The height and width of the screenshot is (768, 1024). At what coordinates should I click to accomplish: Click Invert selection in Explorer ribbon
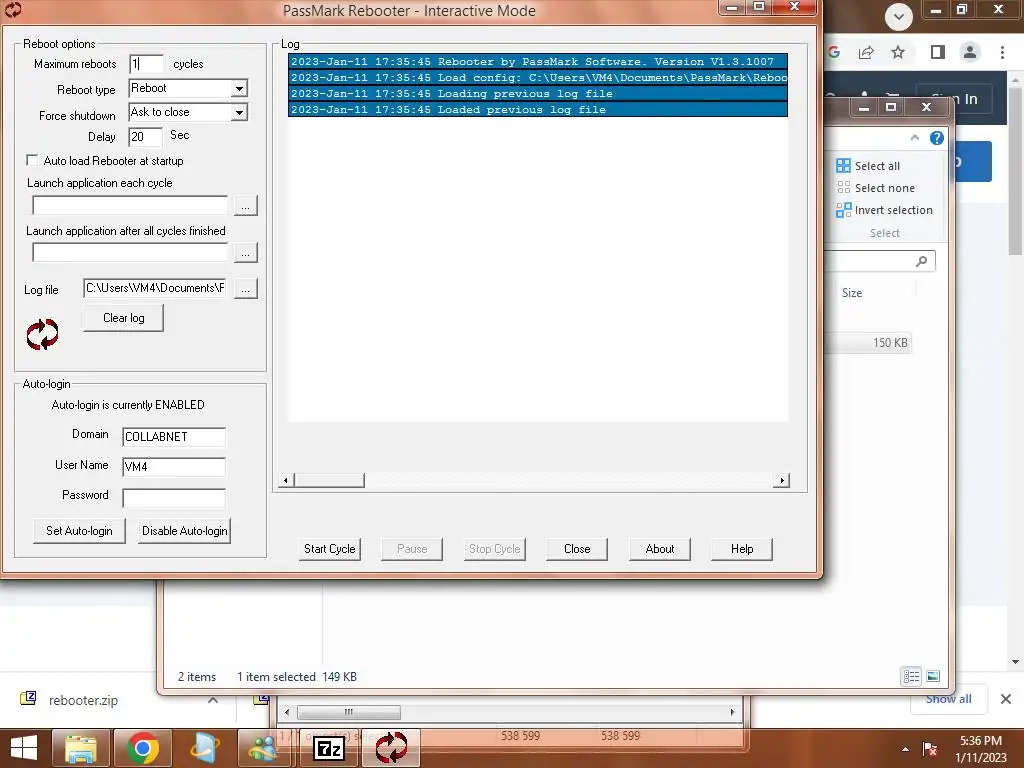[x=884, y=210]
